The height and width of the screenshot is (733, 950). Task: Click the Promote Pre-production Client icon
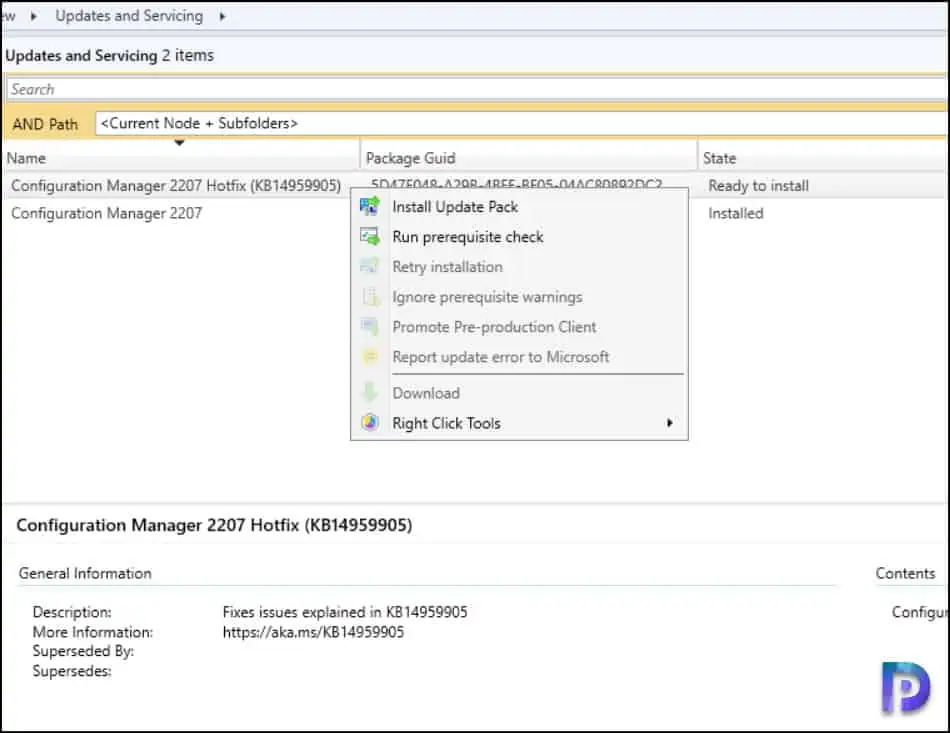point(370,327)
